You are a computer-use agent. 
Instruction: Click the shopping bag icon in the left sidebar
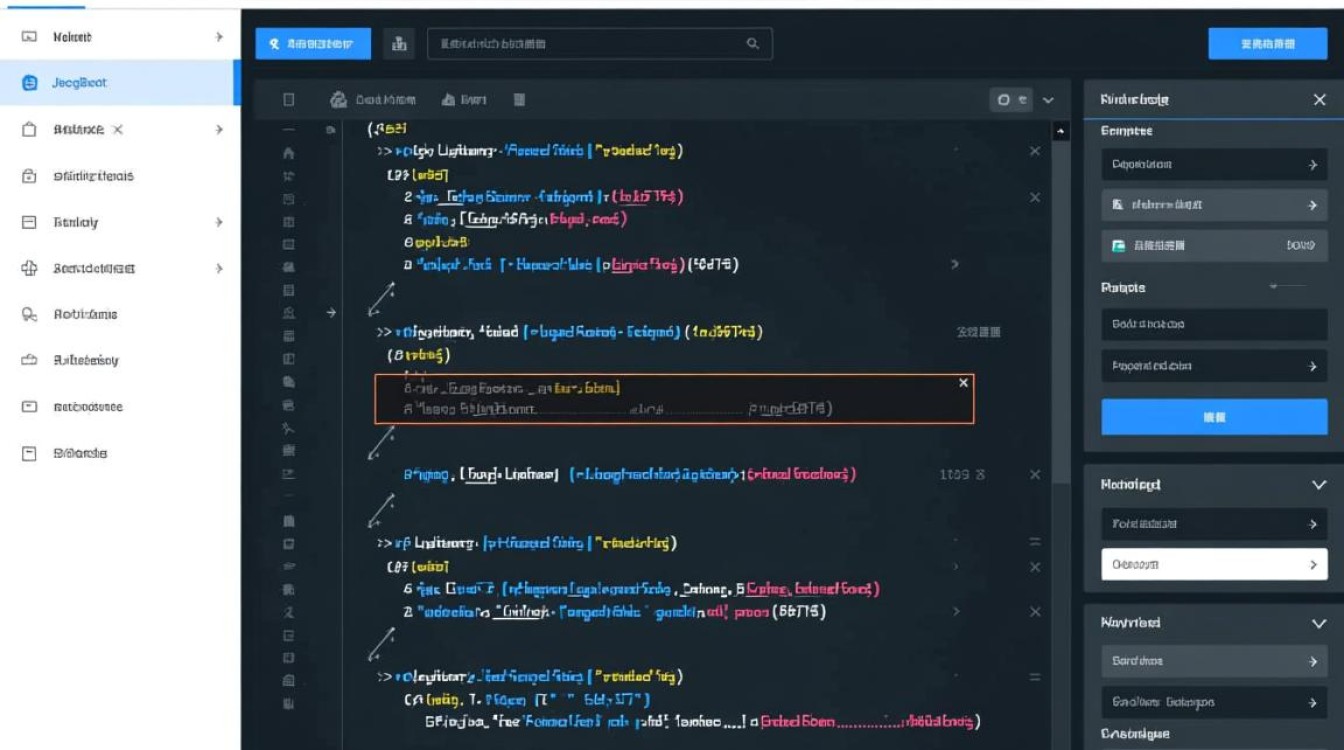(x=29, y=130)
